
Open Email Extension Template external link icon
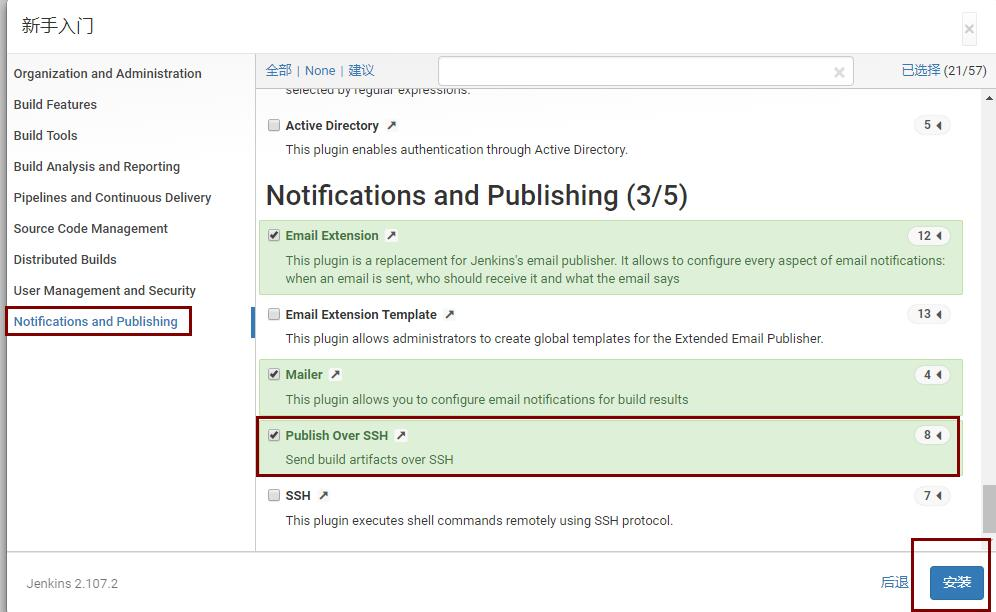click(x=450, y=314)
